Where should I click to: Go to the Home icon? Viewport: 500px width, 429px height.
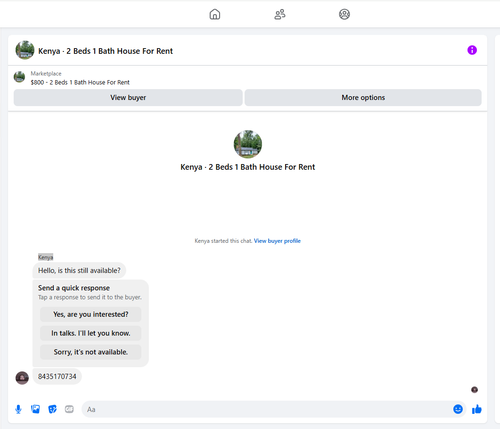(215, 14)
